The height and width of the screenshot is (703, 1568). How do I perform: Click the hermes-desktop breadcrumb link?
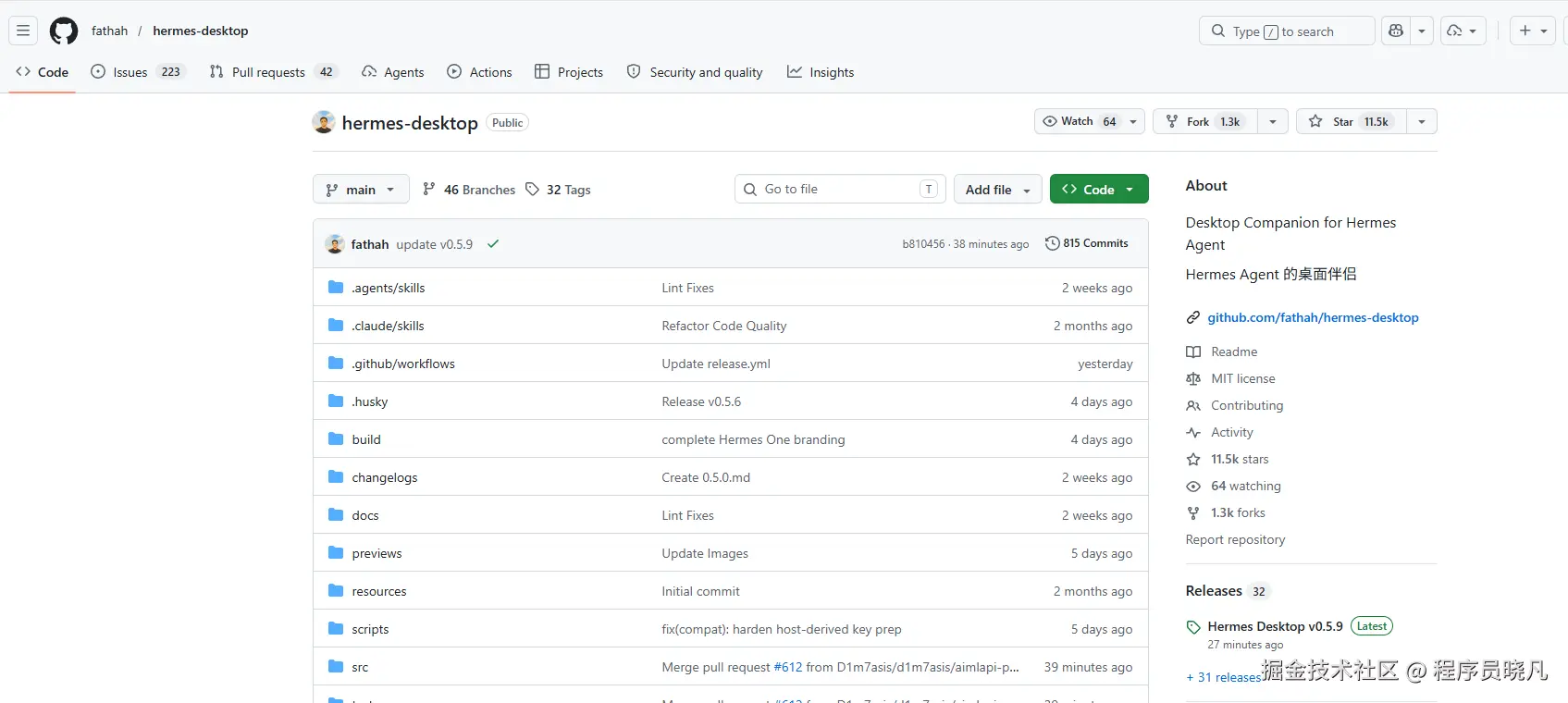pyautogui.click(x=201, y=31)
